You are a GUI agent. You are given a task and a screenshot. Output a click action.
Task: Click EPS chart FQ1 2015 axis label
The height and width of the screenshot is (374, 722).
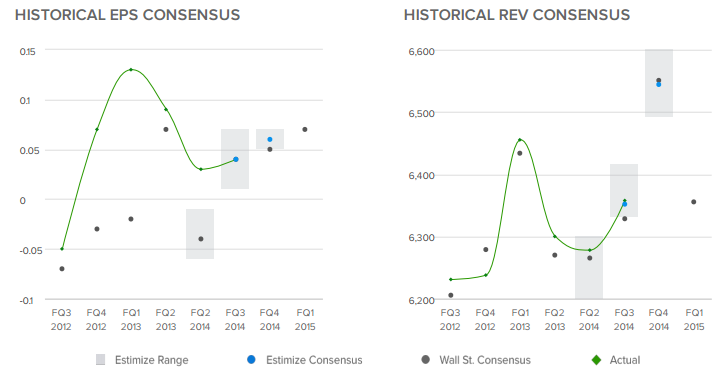tap(305, 320)
